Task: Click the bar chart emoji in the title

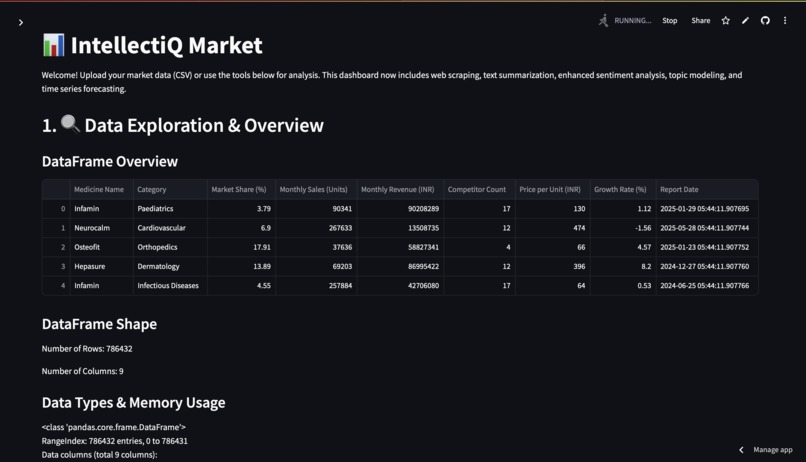Action: [53, 45]
